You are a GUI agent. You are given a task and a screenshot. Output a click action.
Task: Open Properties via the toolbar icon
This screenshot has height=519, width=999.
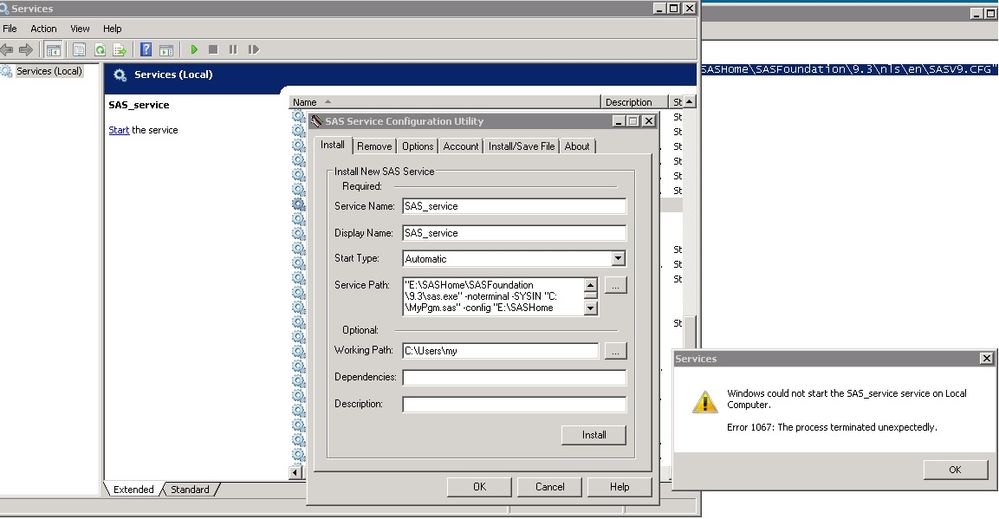click(x=79, y=50)
